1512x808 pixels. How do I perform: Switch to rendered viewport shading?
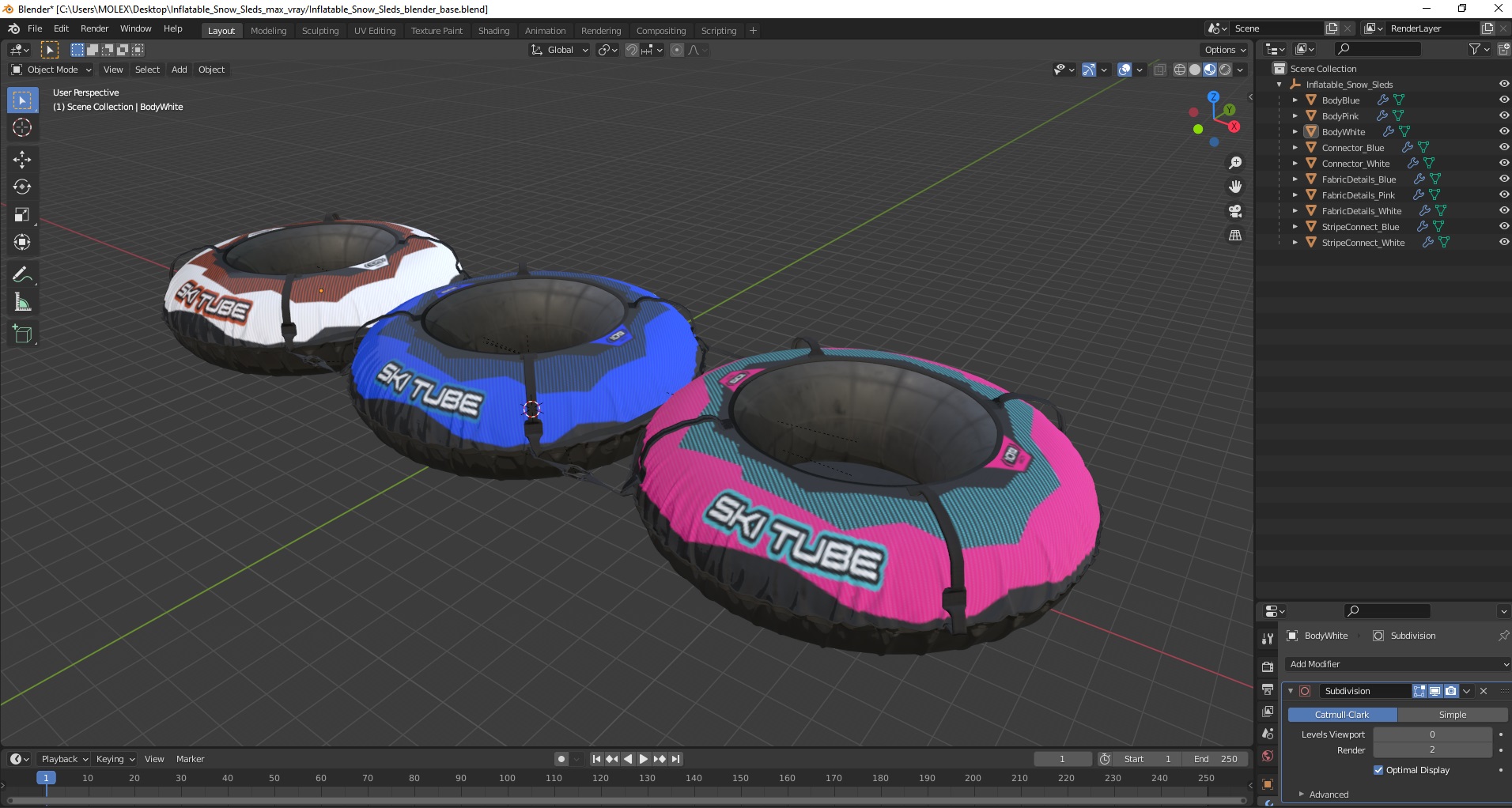(1225, 70)
